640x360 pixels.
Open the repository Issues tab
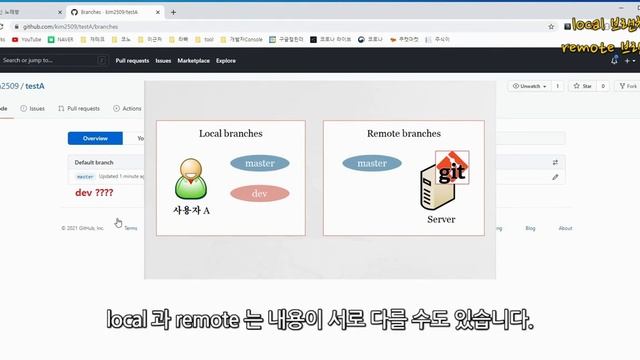tap(33, 109)
